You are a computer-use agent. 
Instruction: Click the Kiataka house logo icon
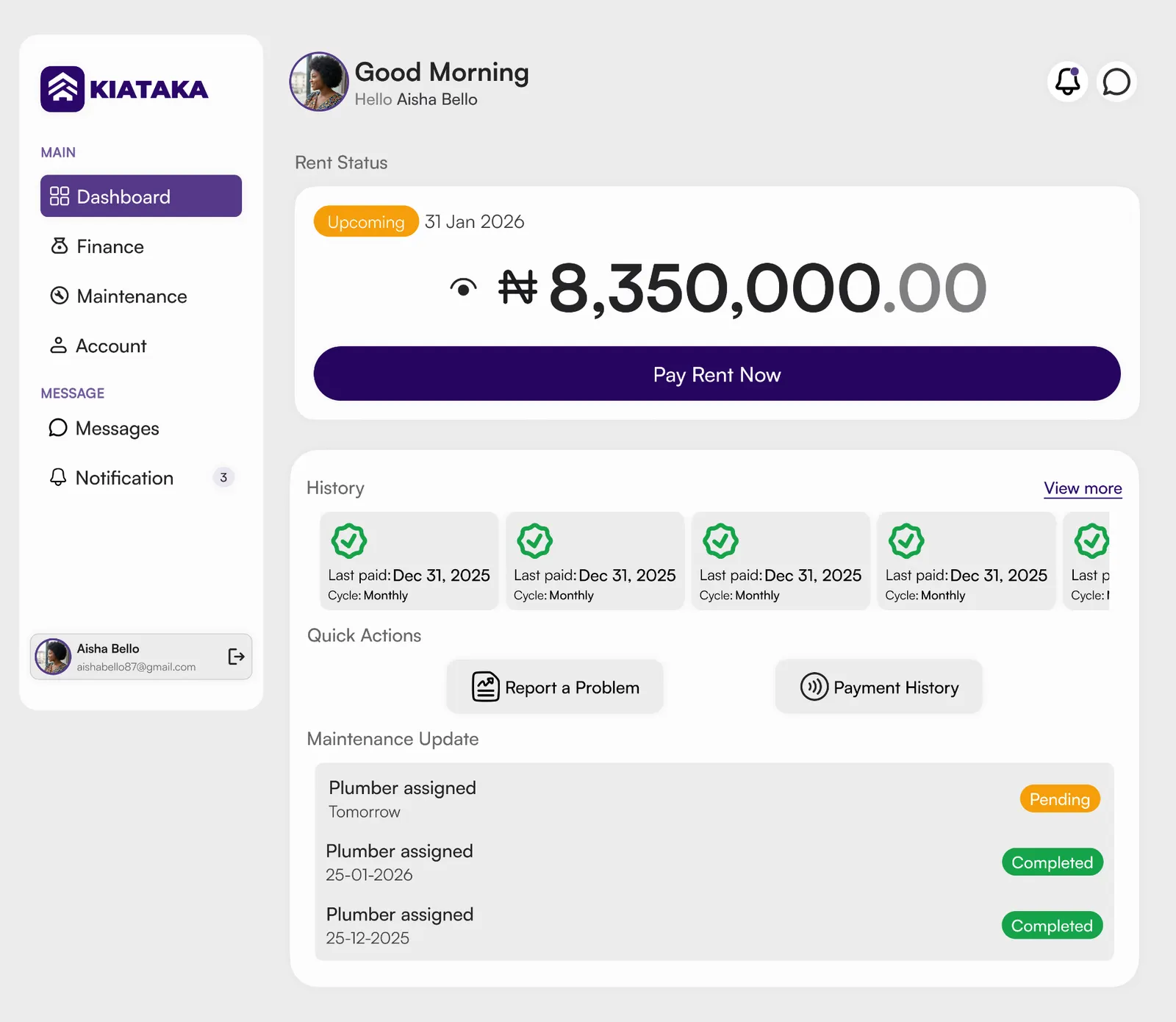pos(62,89)
